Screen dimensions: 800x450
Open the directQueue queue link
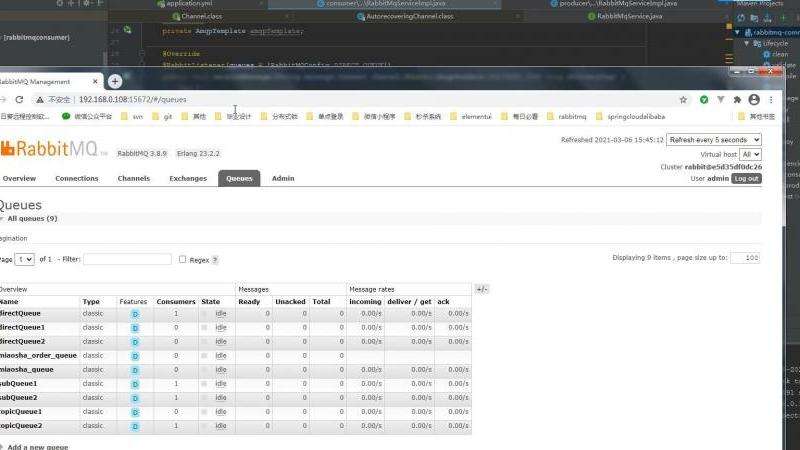point(20,313)
